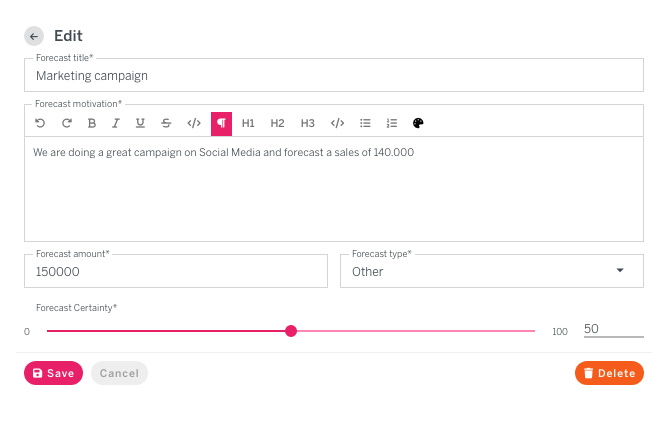Click the back arrow beside Edit
Image resolution: width=668 pixels, height=424 pixels.
coord(34,36)
